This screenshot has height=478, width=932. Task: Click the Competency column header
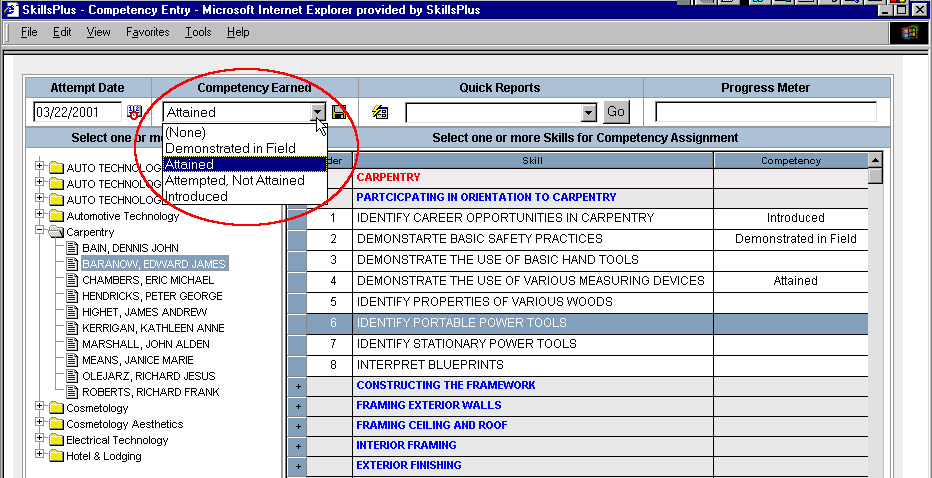tap(791, 161)
